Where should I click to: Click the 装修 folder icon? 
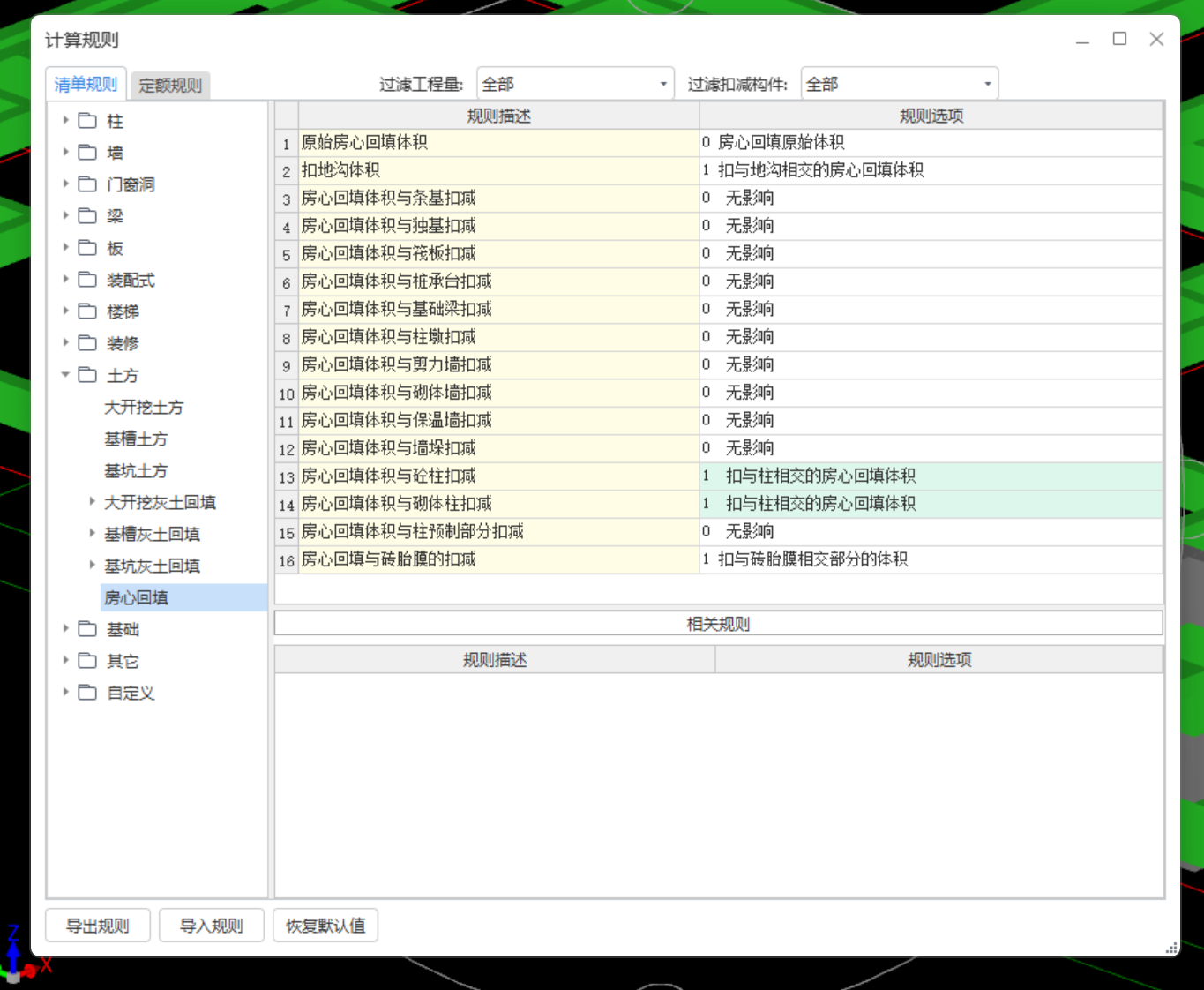pos(87,343)
